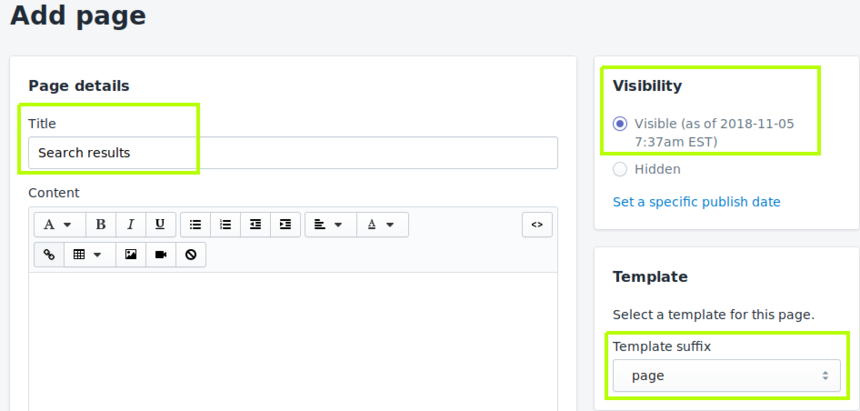Show HTML source view
860x411 pixels.
pyautogui.click(x=537, y=224)
